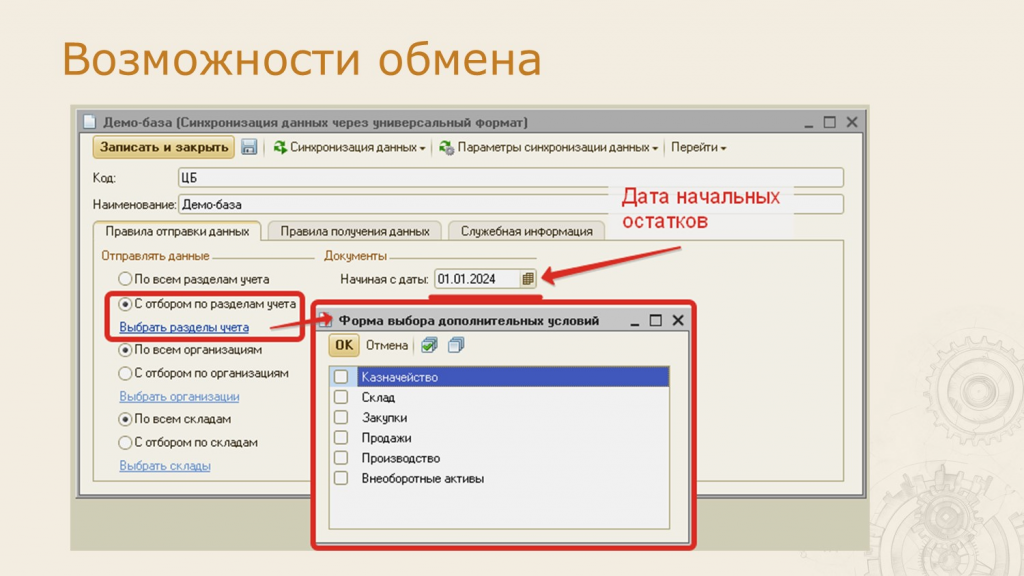
Task: Click the document icon in Демо-база title bar
Action: coord(89,122)
